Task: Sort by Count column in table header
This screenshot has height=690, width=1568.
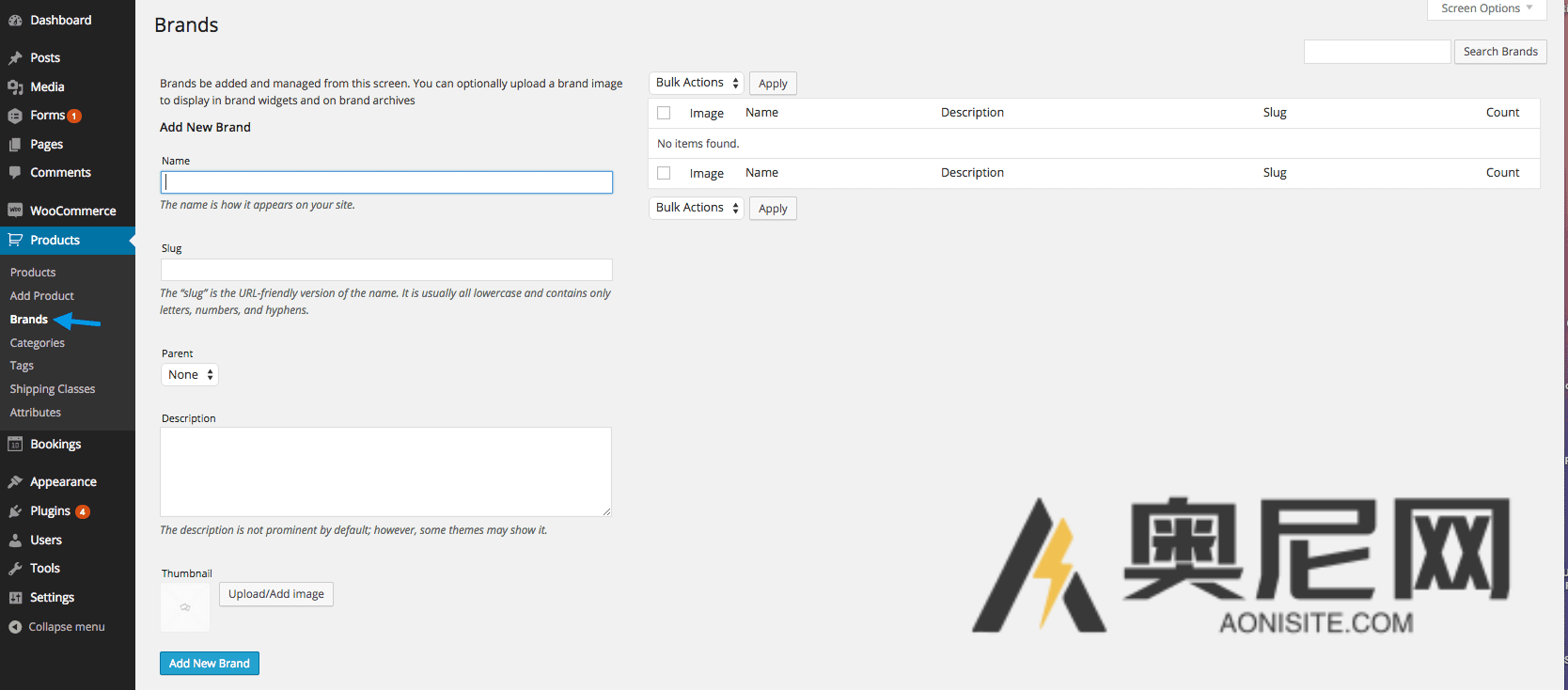Action: pos(1502,113)
